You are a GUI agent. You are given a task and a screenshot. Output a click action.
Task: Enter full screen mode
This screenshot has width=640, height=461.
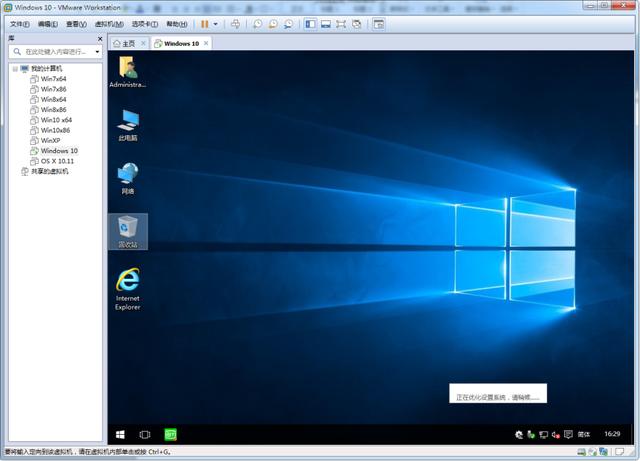coord(341,24)
